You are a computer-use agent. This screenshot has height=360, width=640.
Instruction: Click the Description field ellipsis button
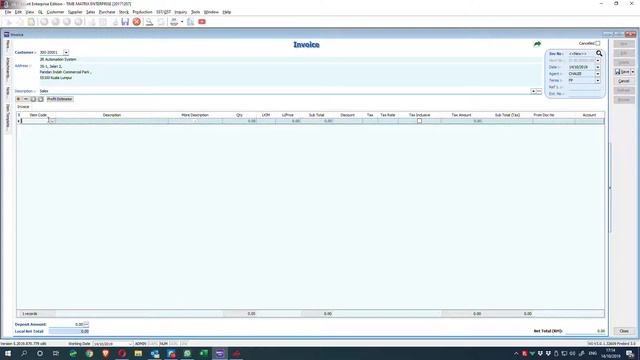click(539, 91)
